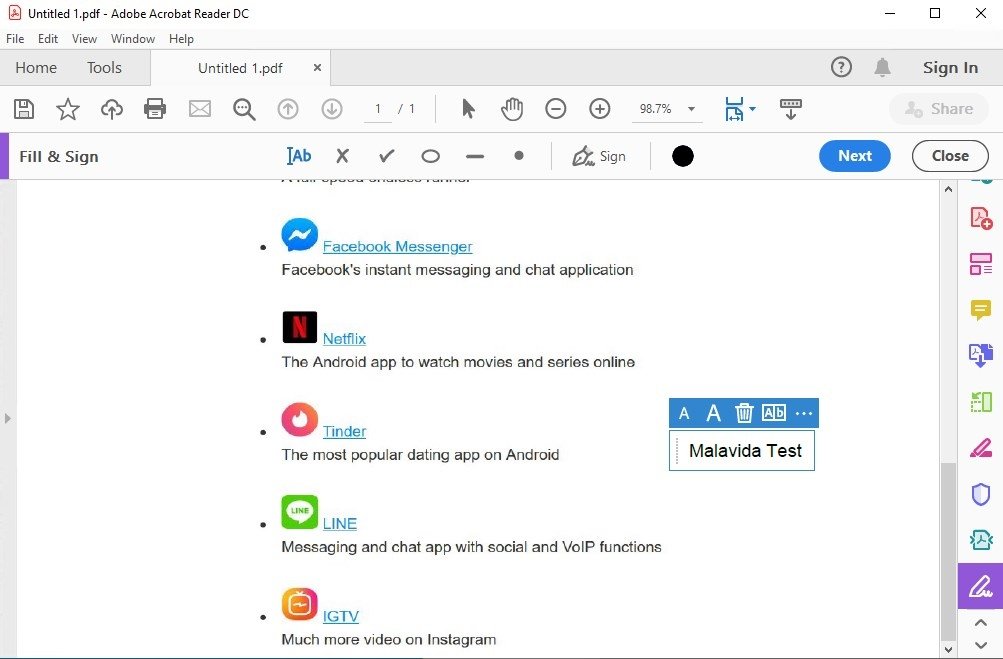Switch to comb field Ab icon
This screenshot has height=659, width=1003.
(773, 413)
